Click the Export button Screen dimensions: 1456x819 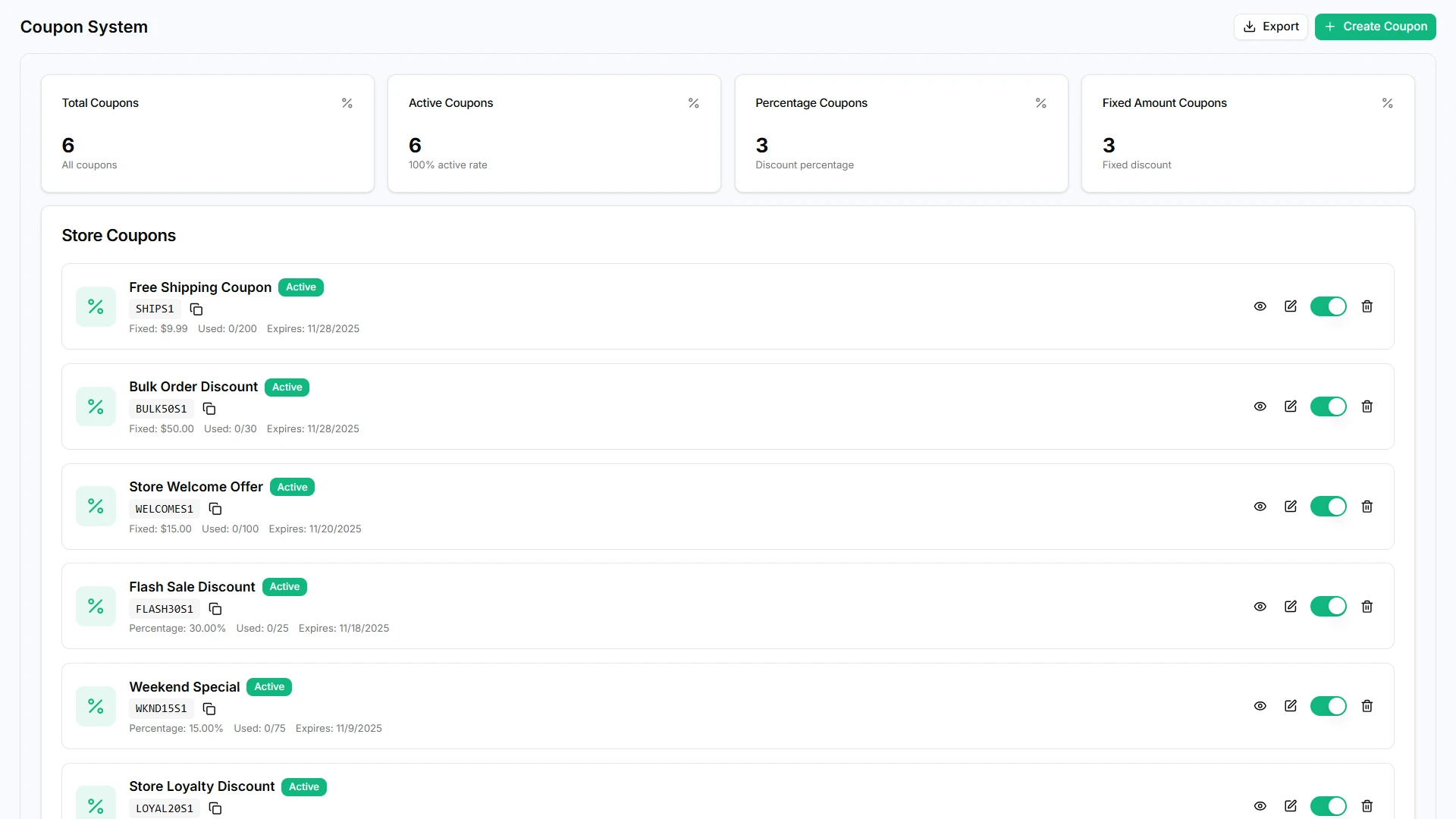(1270, 27)
